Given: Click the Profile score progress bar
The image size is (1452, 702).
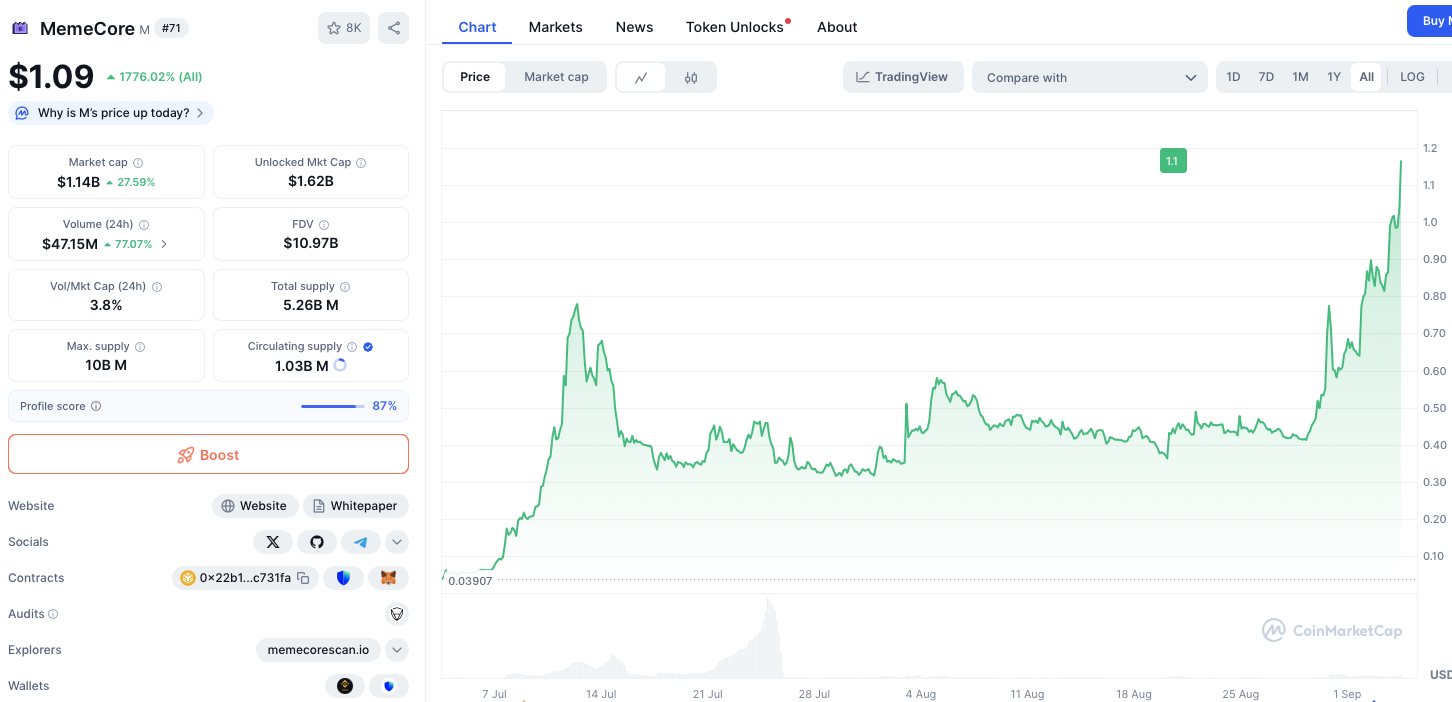Looking at the screenshot, I should (333, 406).
